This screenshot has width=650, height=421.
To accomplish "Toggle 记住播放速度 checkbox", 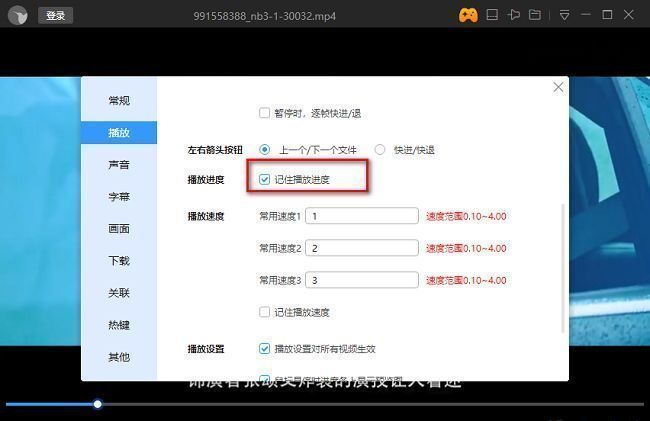I will pyautogui.click(x=264, y=312).
